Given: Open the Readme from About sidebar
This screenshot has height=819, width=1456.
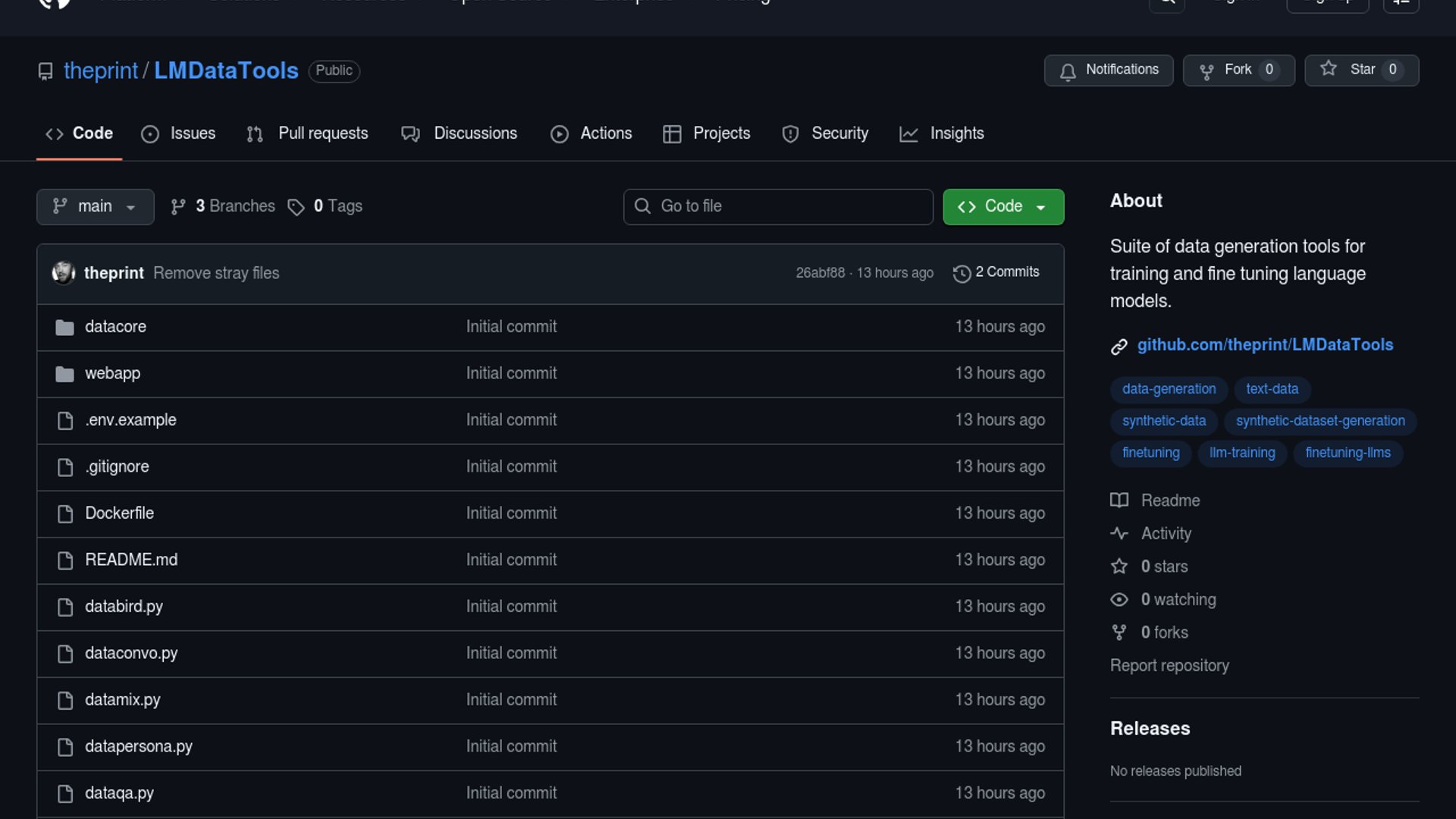Looking at the screenshot, I should tap(1169, 500).
